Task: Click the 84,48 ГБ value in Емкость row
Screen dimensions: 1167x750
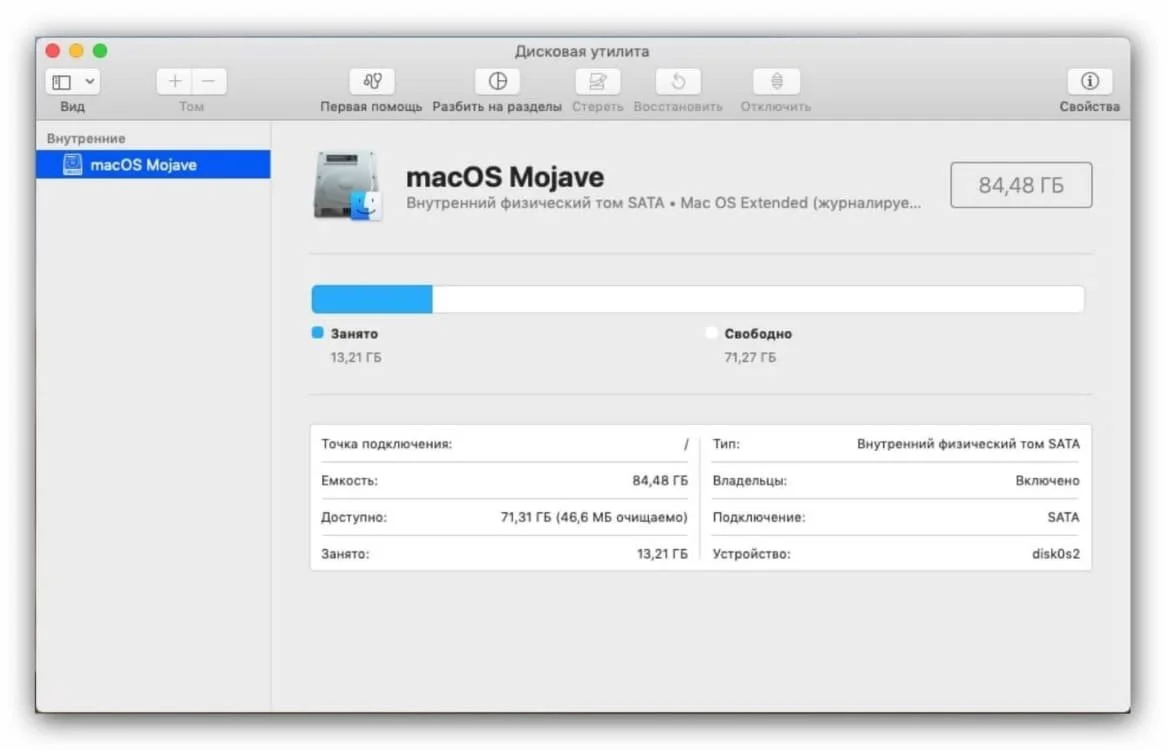Action: [x=660, y=481]
